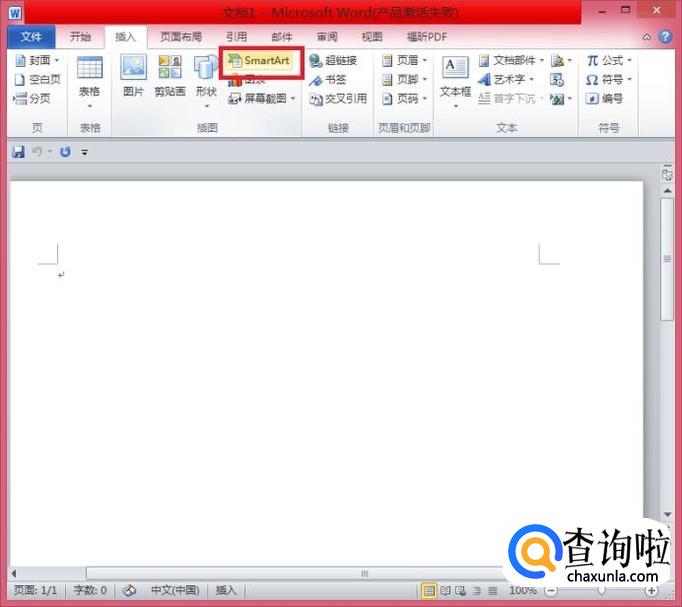Click the Word application icon in title bar
Image resolution: width=682 pixels, height=607 pixels.
(x=15, y=13)
